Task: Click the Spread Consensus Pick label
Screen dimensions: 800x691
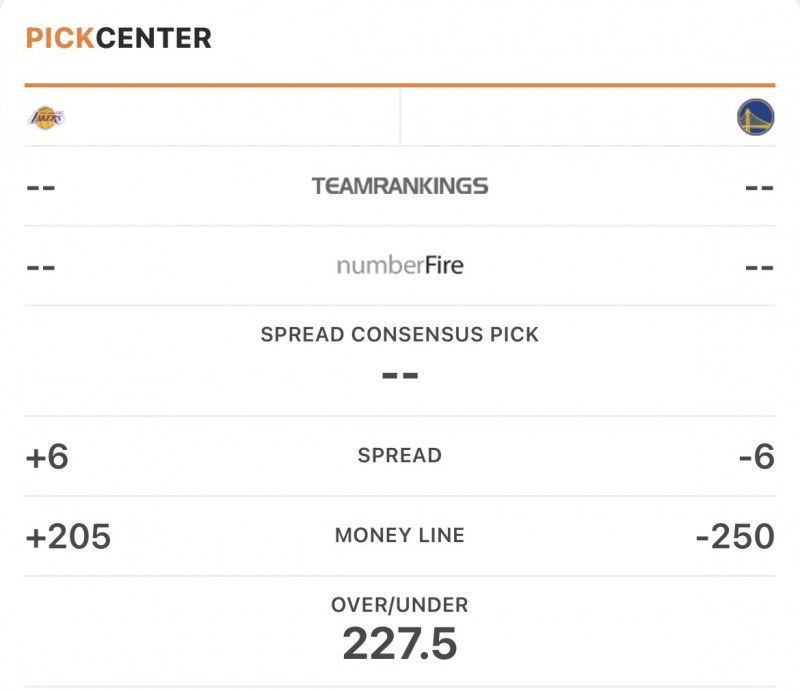Action: click(400, 335)
